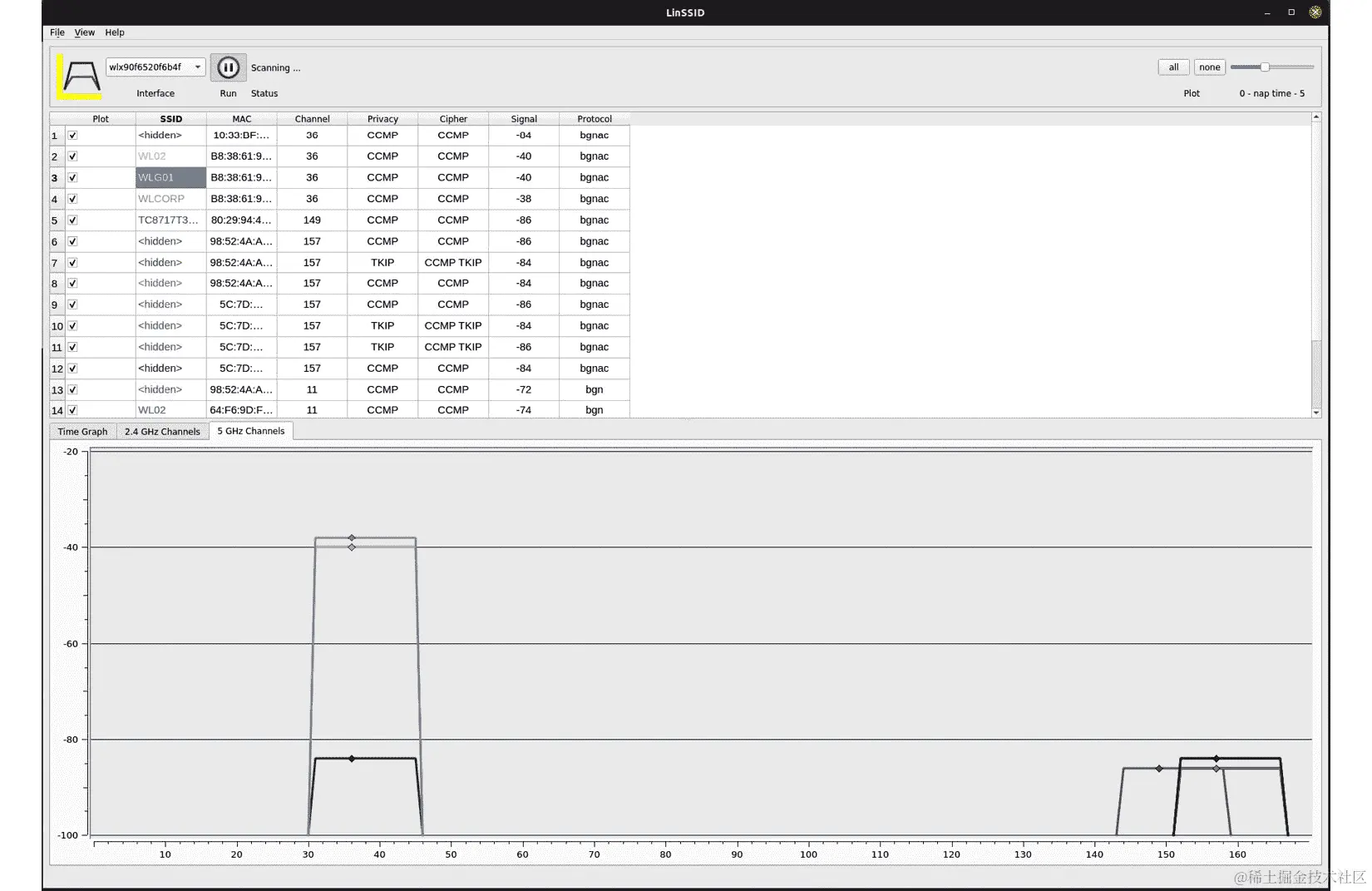Screen dimensions: 1372x891
Task: Click the LinSSID antenna logo icon
Action: tap(80, 76)
